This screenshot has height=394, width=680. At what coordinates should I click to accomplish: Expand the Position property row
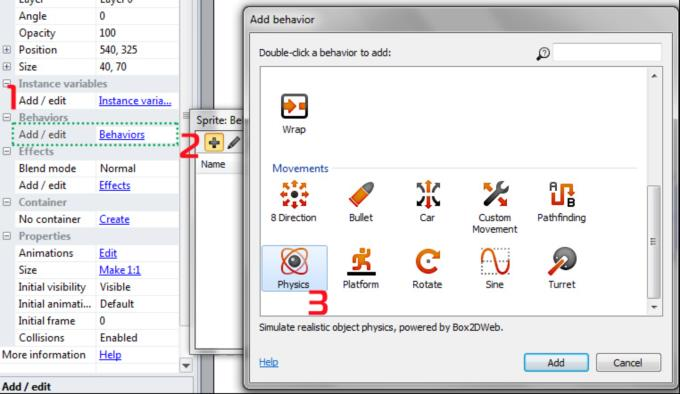click(x=7, y=50)
